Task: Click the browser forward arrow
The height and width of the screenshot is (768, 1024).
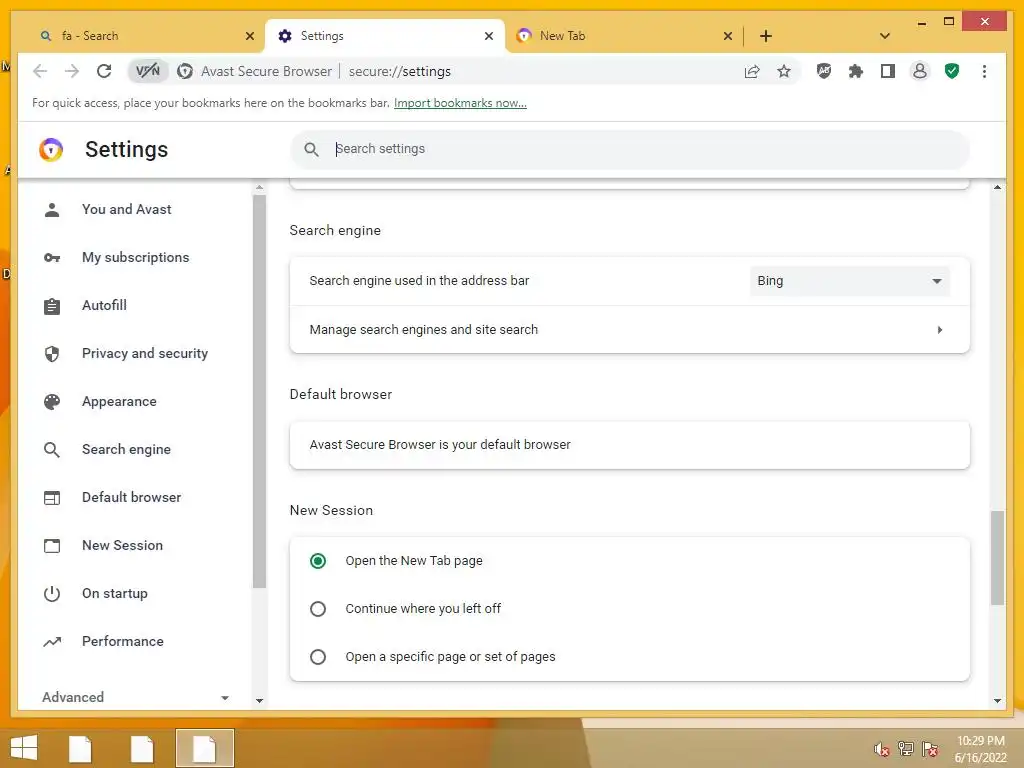Action: pos(72,71)
